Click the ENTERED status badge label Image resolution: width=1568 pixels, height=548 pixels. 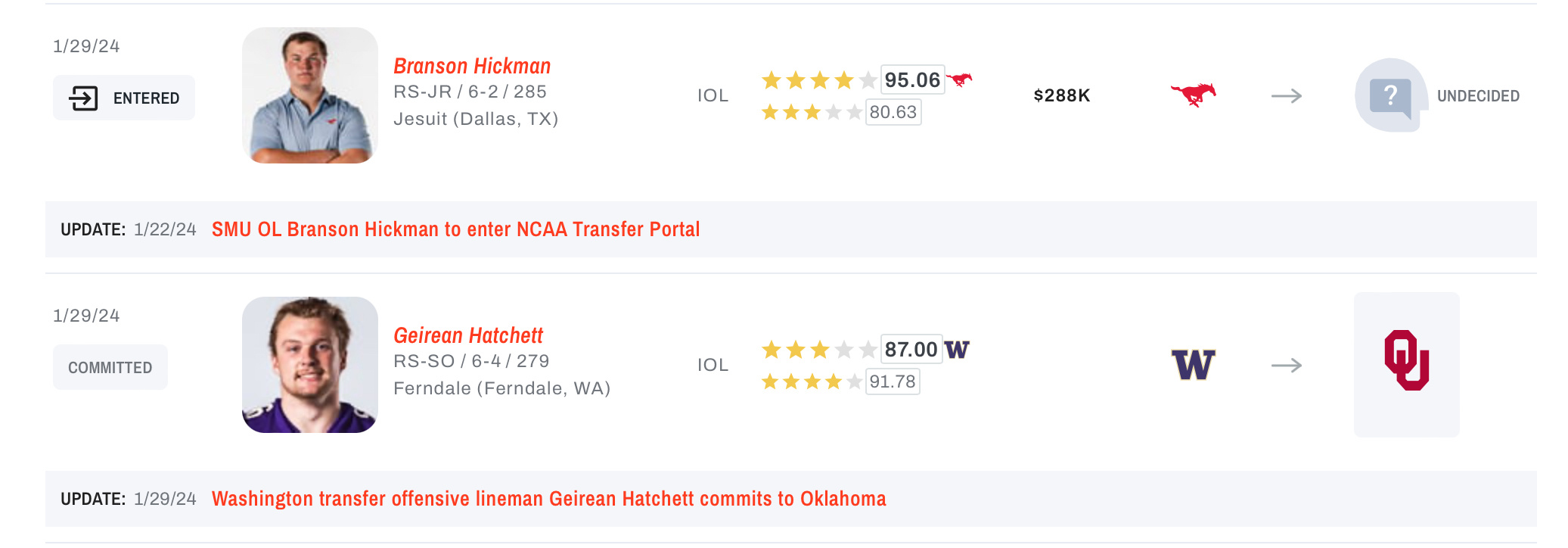click(146, 98)
